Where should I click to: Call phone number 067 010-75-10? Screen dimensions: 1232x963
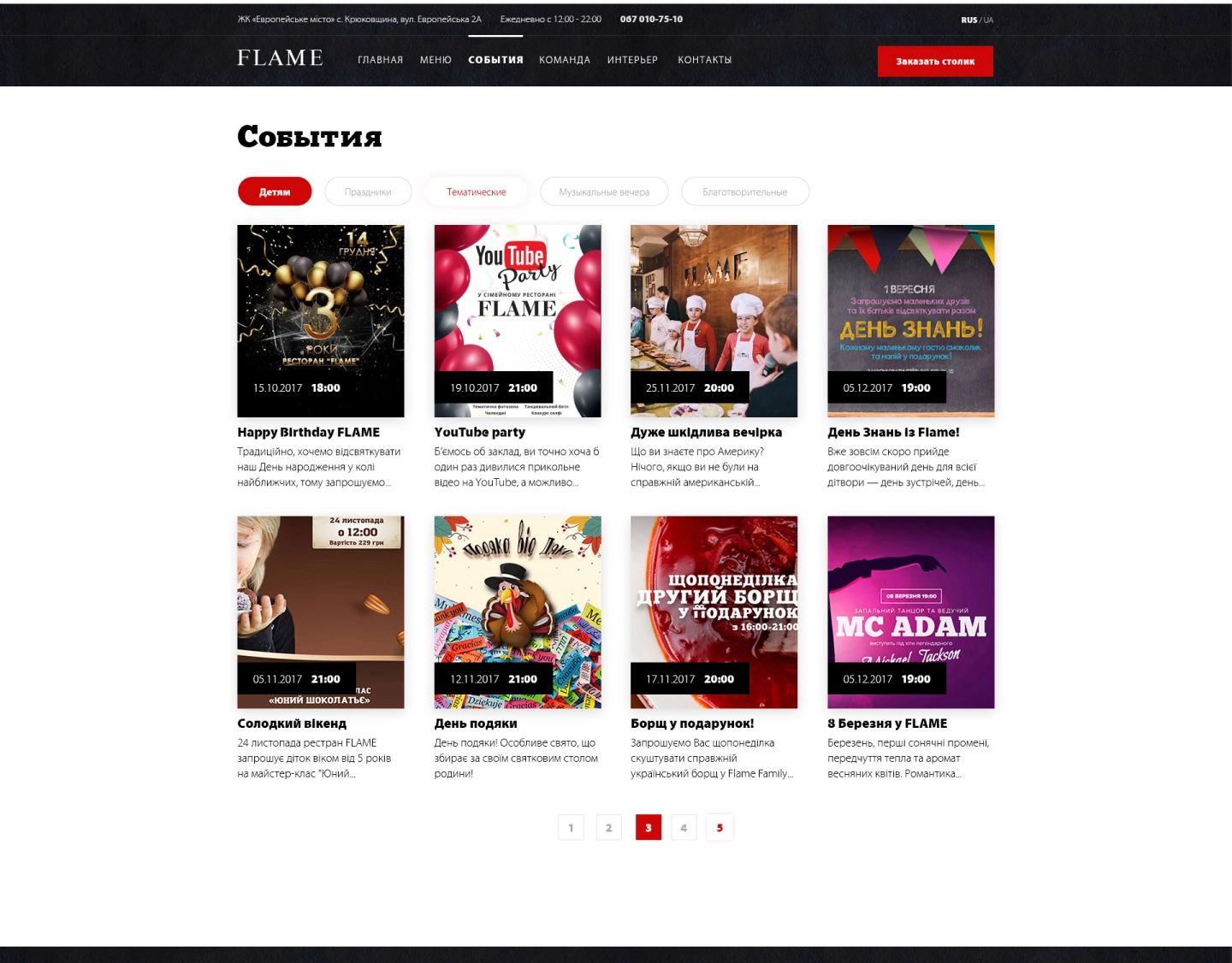651,19
